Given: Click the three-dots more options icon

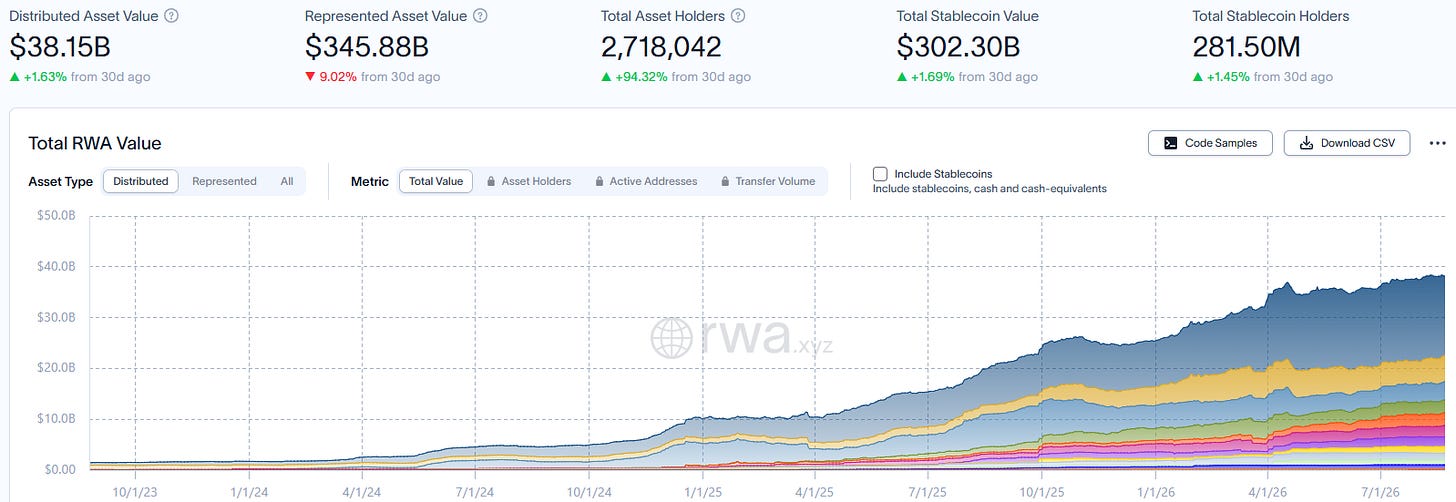Looking at the screenshot, I should coord(1437,144).
